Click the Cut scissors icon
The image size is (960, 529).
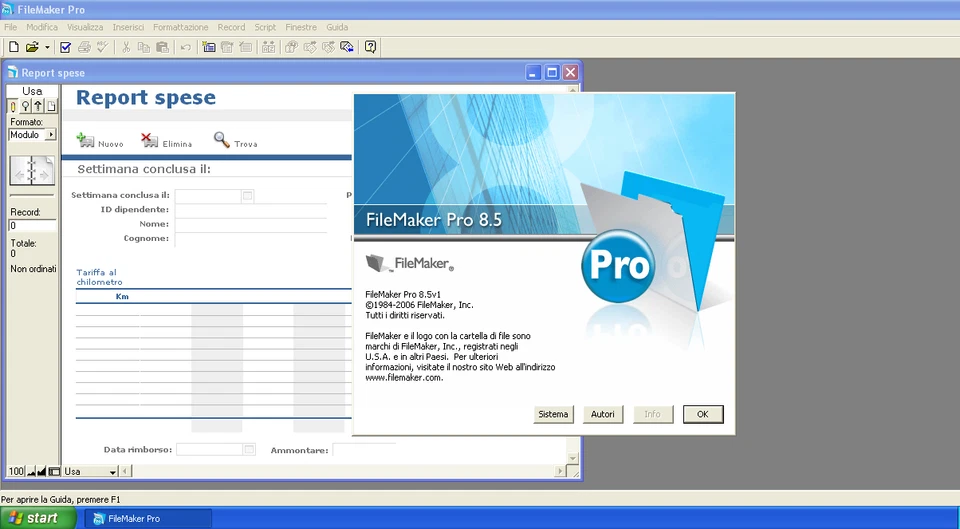pyautogui.click(x=126, y=47)
